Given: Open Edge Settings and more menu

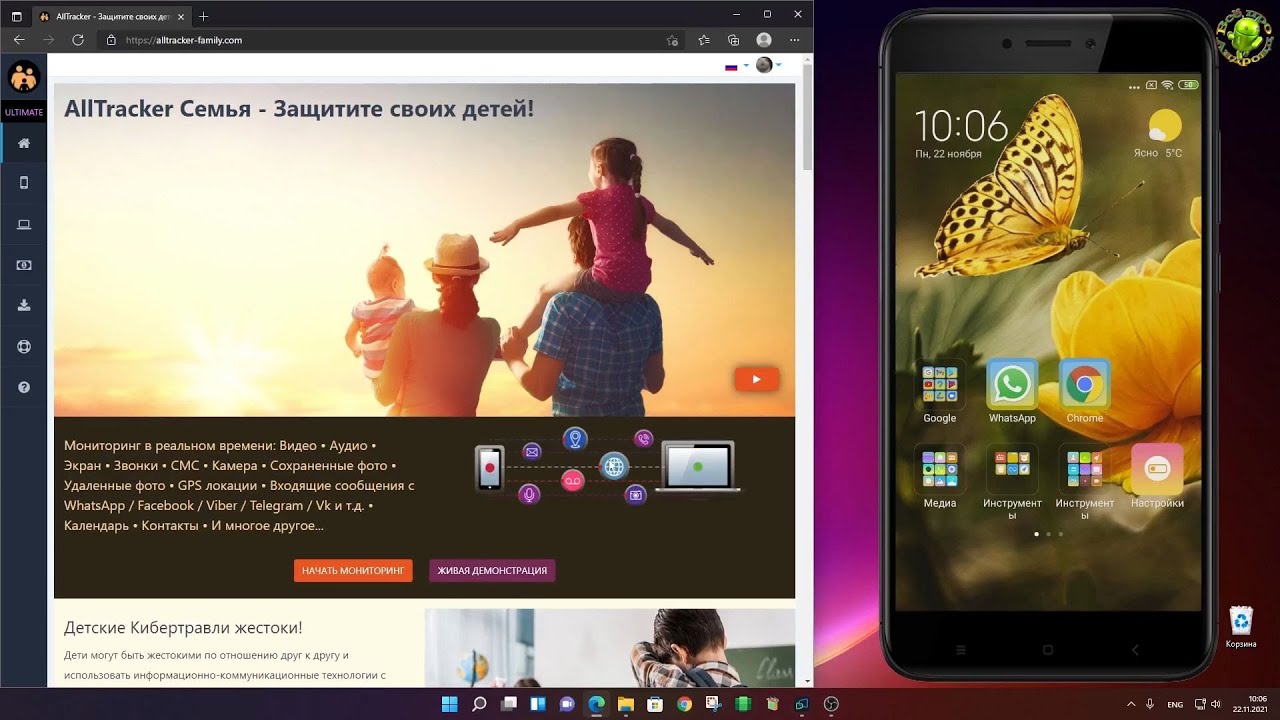Looking at the screenshot, I should 796,40.
